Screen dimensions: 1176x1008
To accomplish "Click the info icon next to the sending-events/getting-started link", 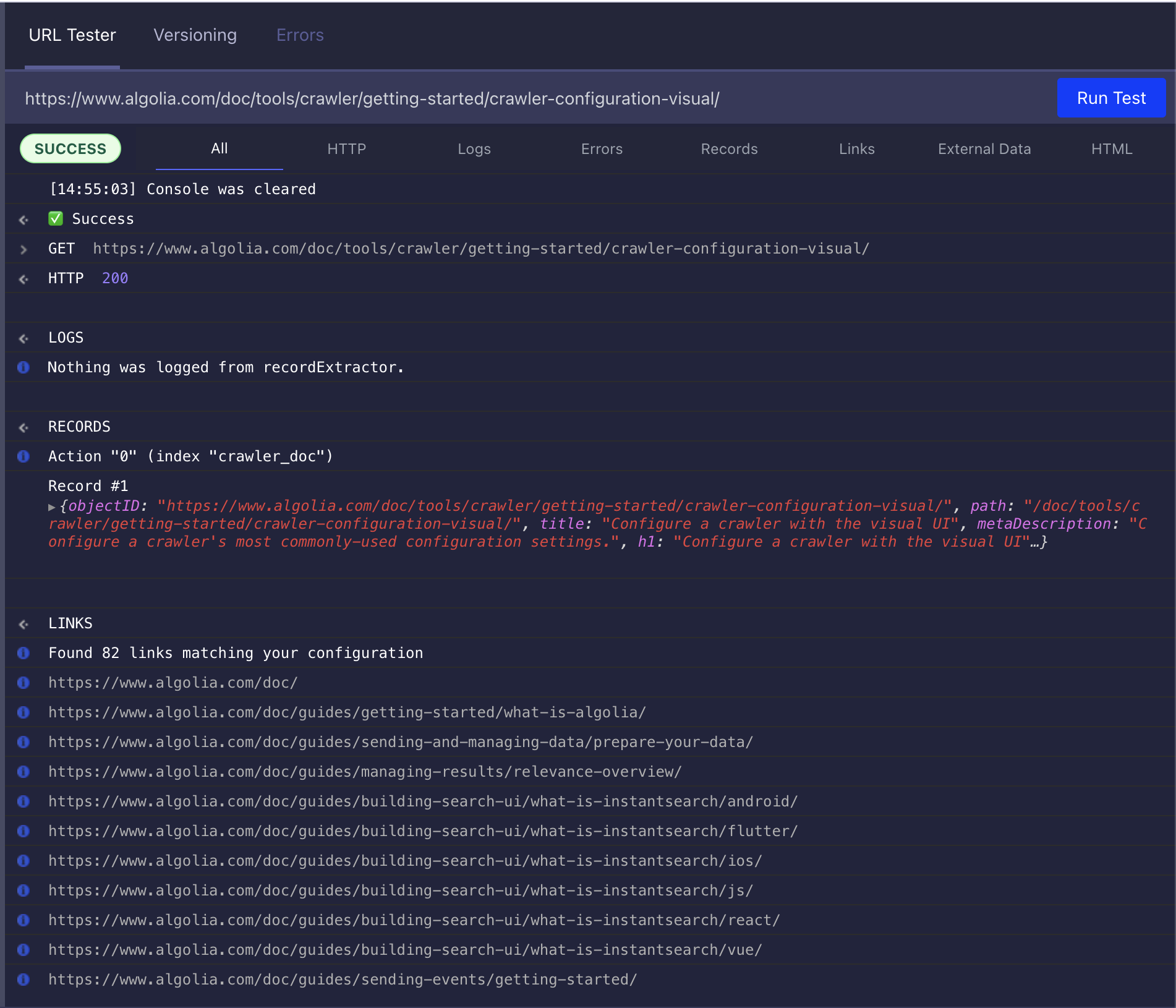I will [x=23, y=980].
